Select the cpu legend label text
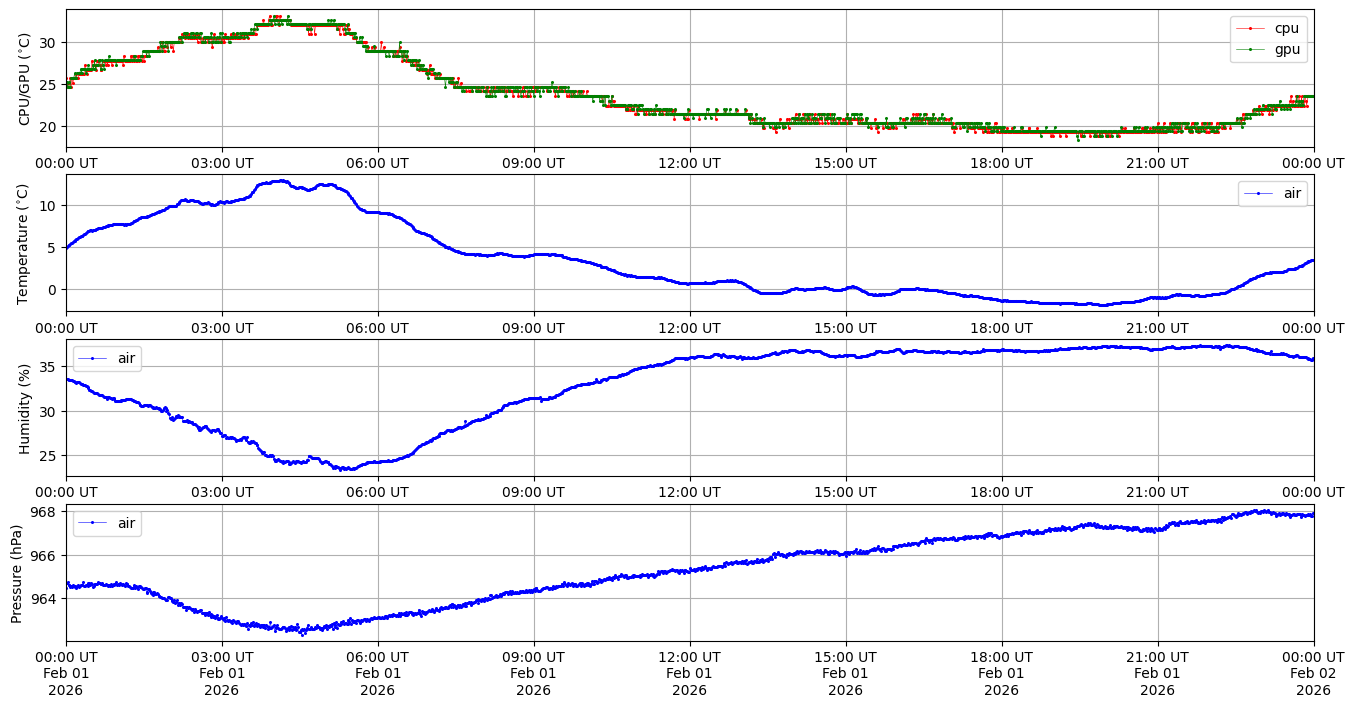1354x707 pixels. 1287,29
